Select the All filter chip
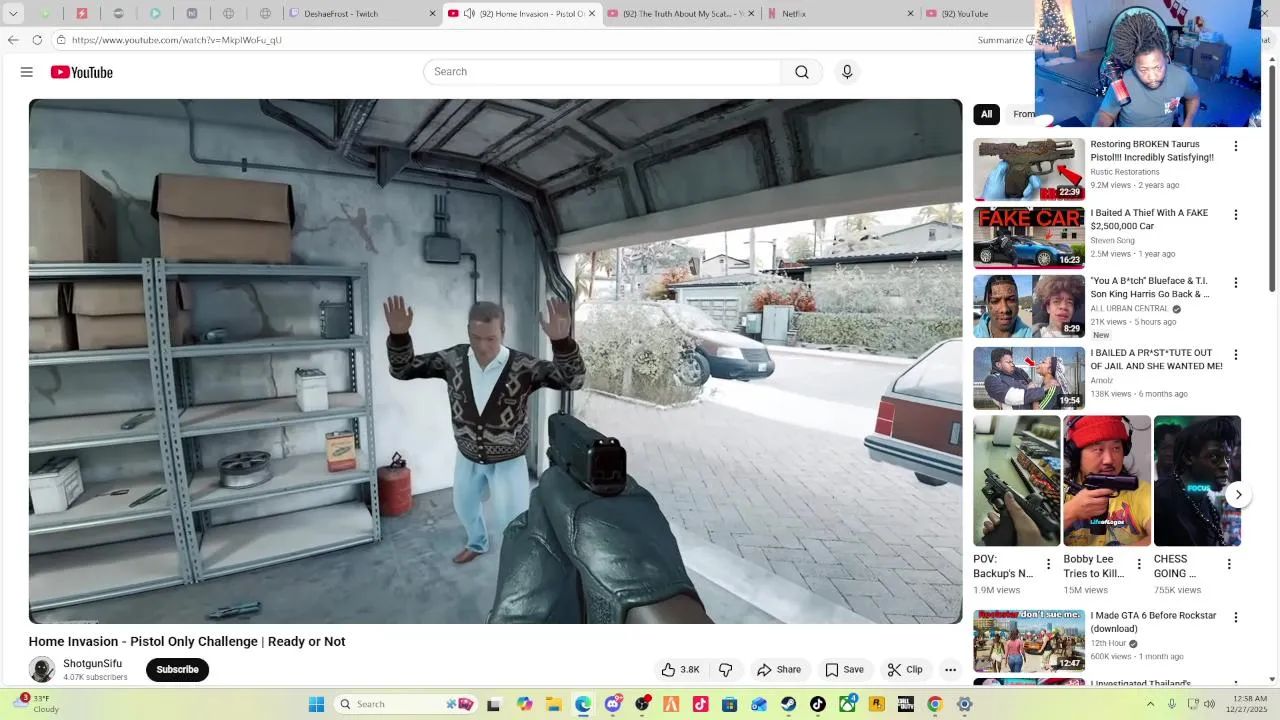The image size is (1280, 720). [986, 114]
